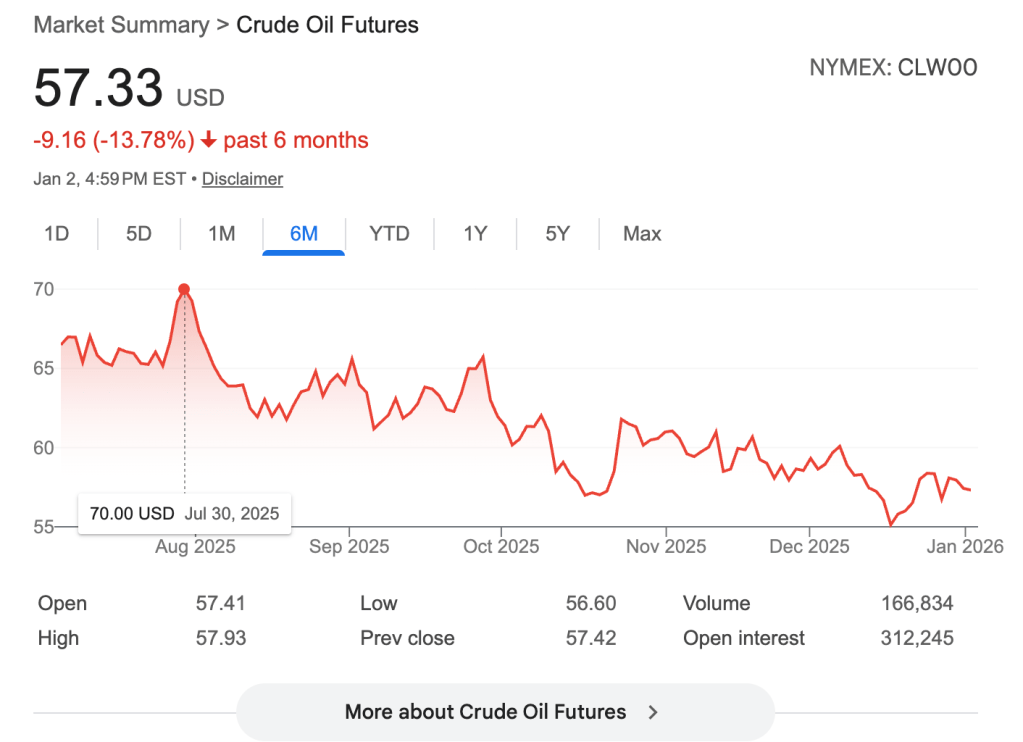Open the Market Summary breadcrumb
The image size is (1023, 742).
(x=121, y=25)
